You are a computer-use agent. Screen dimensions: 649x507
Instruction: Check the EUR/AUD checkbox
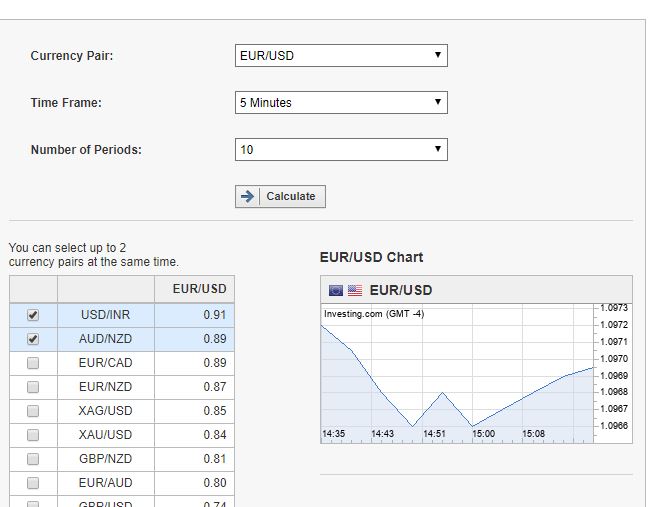[x=33, y=483]
